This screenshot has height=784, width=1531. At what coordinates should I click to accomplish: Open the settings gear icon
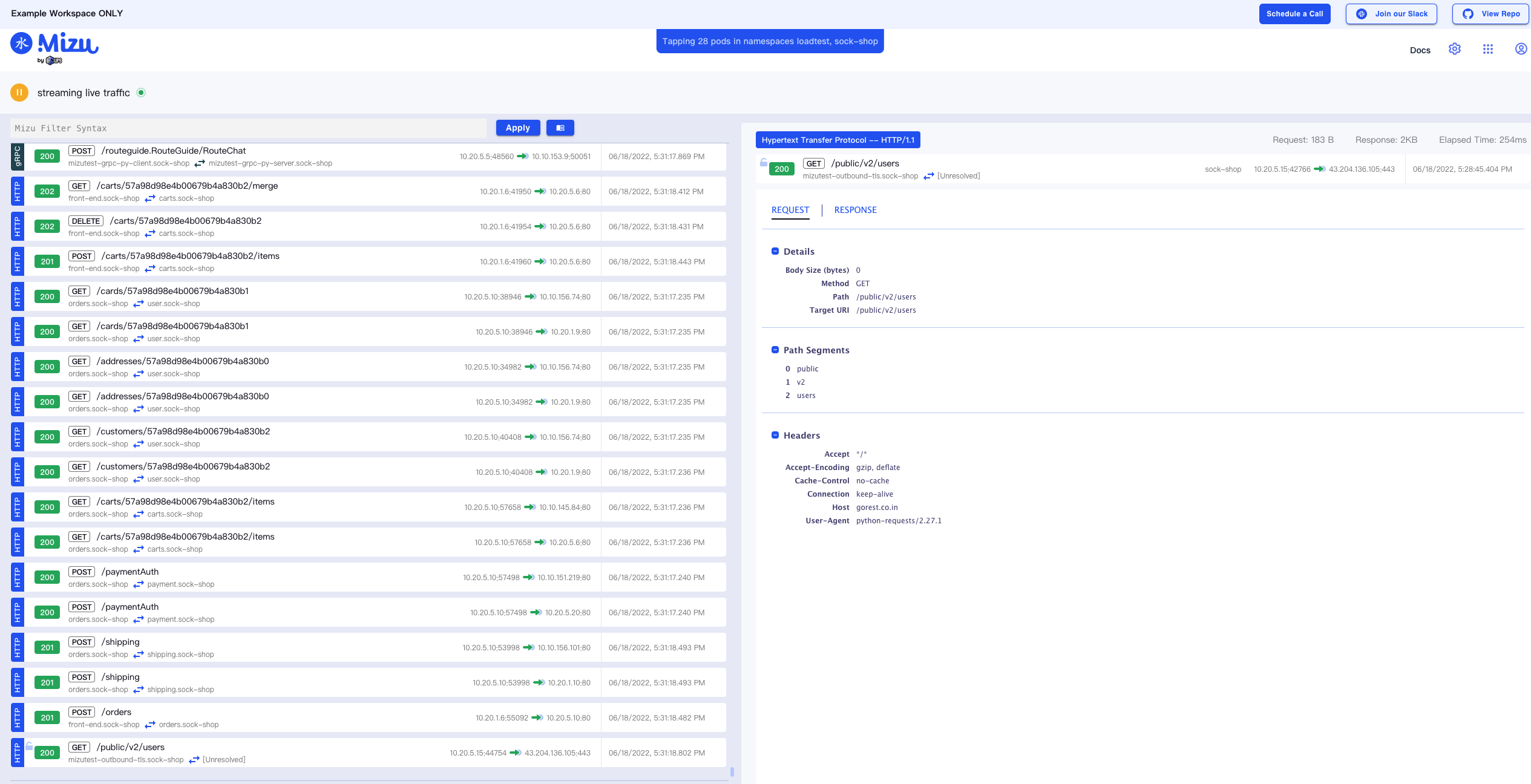pyautogui.click(x=1454, y=49)
